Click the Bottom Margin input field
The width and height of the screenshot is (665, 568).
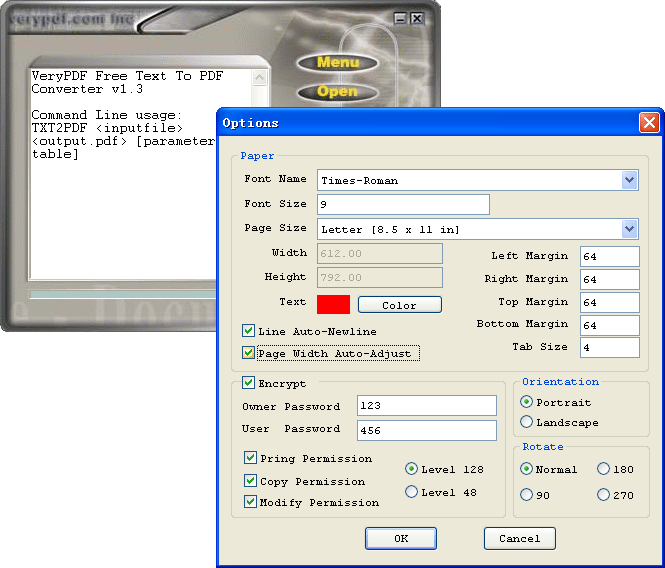[609, 325]
